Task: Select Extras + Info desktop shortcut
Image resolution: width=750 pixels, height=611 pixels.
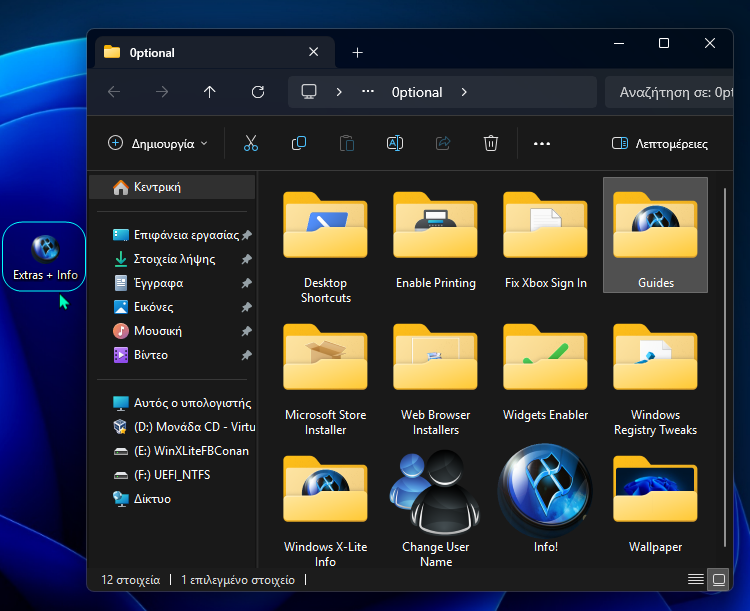Action: [x=45, y=257]
